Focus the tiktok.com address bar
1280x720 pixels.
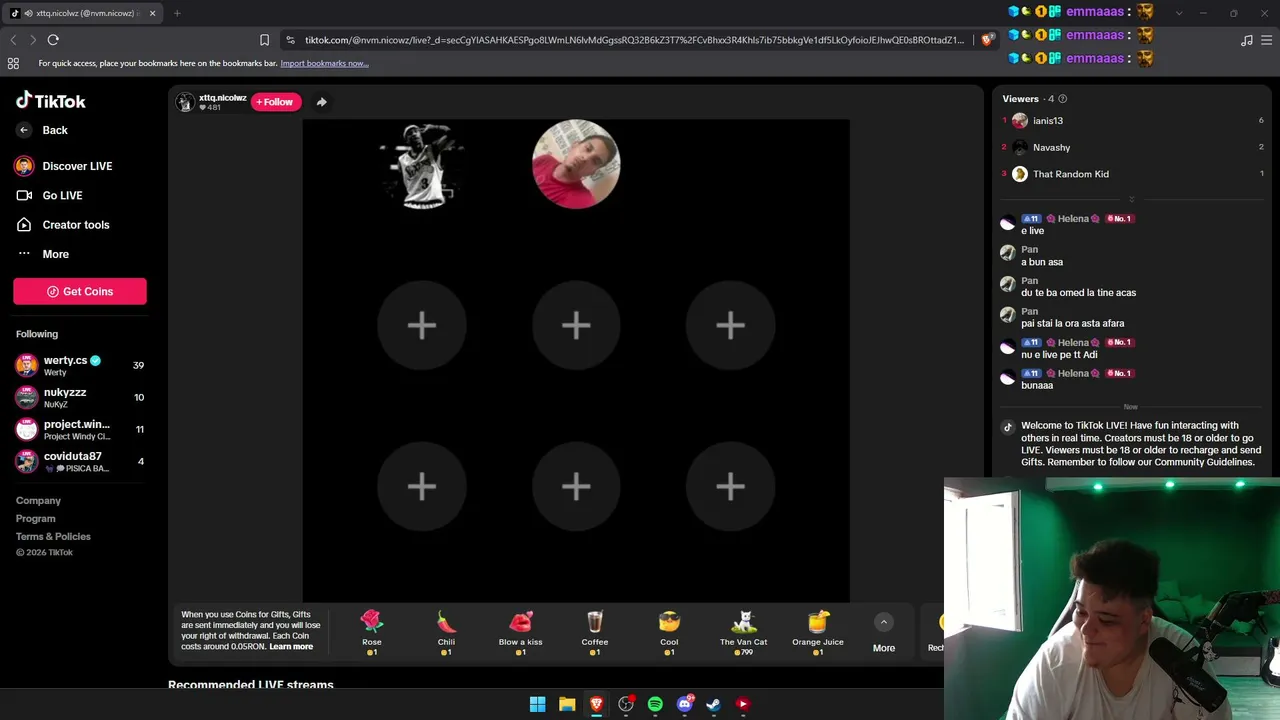coord(634,40)
